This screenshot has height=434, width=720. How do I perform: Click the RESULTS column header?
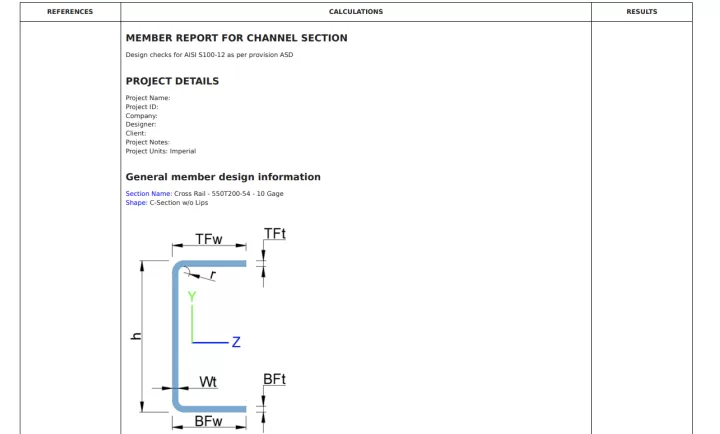point(641,12)
